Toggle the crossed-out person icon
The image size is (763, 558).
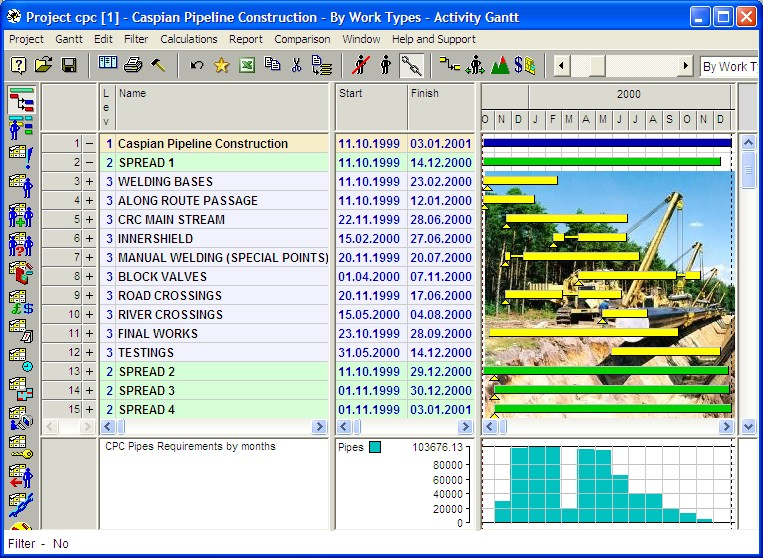tap(361, 65)
